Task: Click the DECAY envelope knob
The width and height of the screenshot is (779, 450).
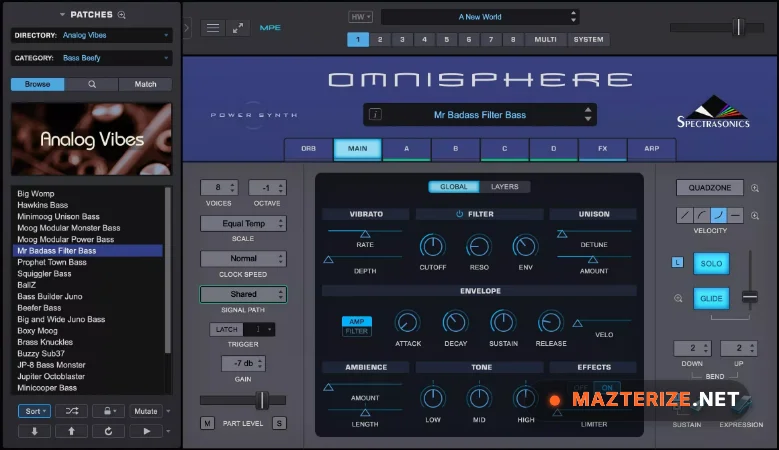Action: [455, 323]
